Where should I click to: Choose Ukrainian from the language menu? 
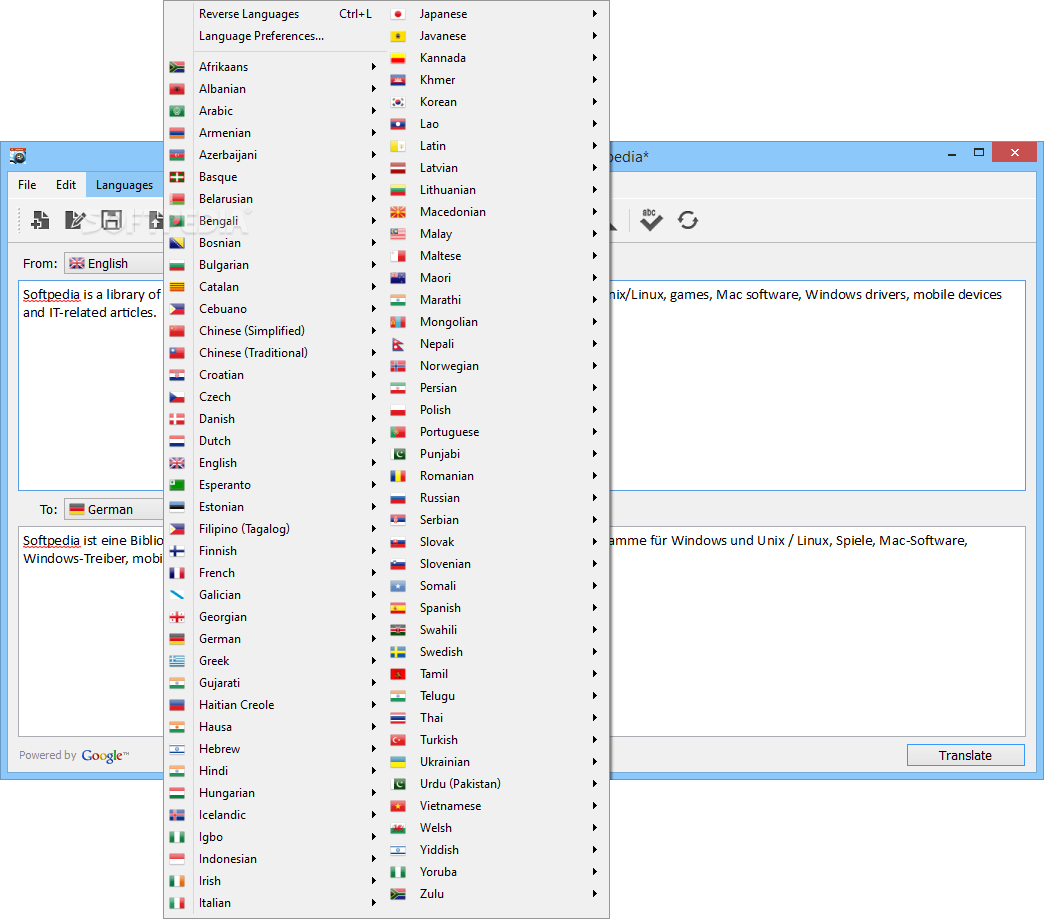[x=496, y=762]
